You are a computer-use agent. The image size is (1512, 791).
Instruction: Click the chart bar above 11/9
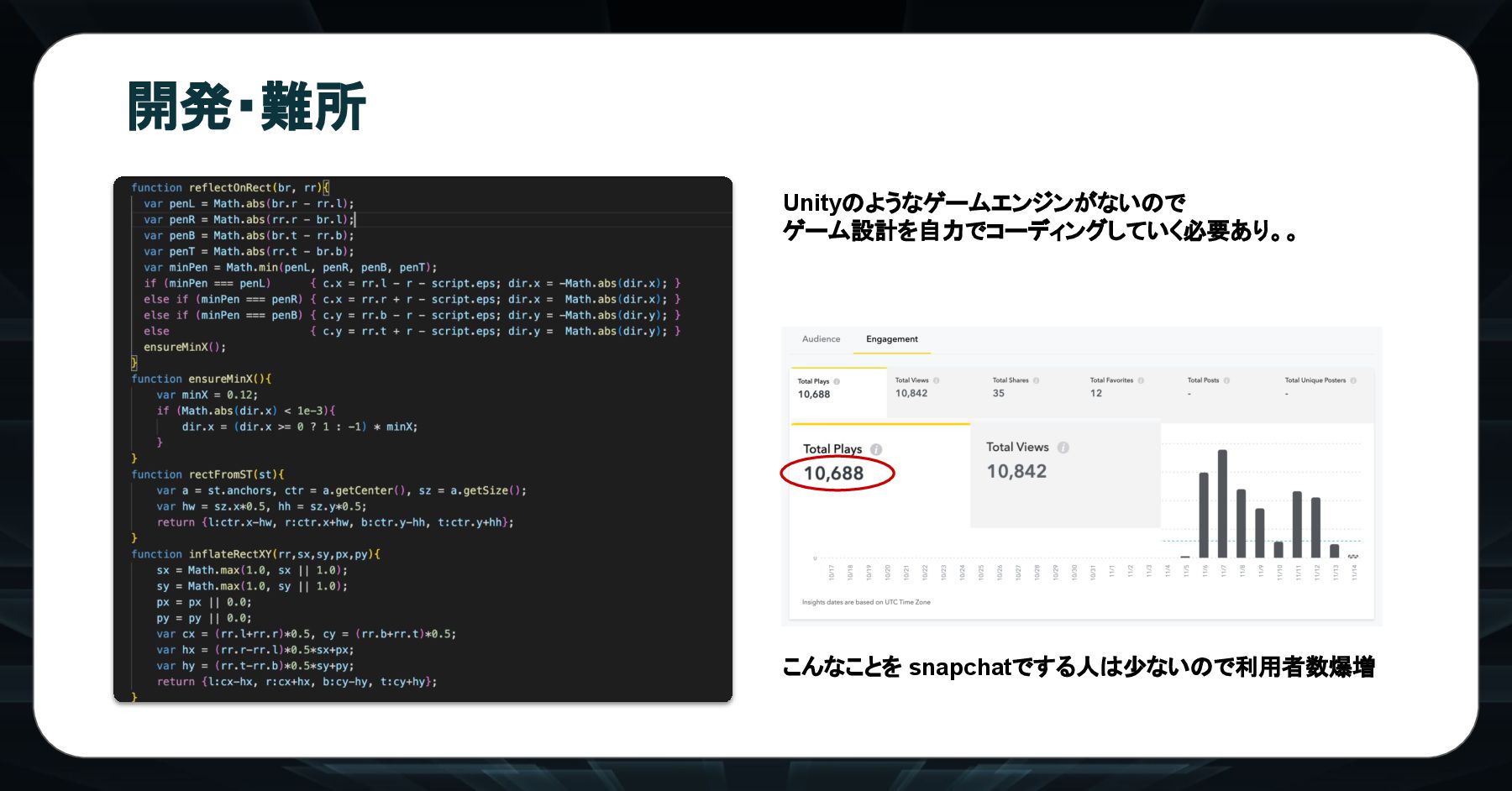click(1259, 533)
